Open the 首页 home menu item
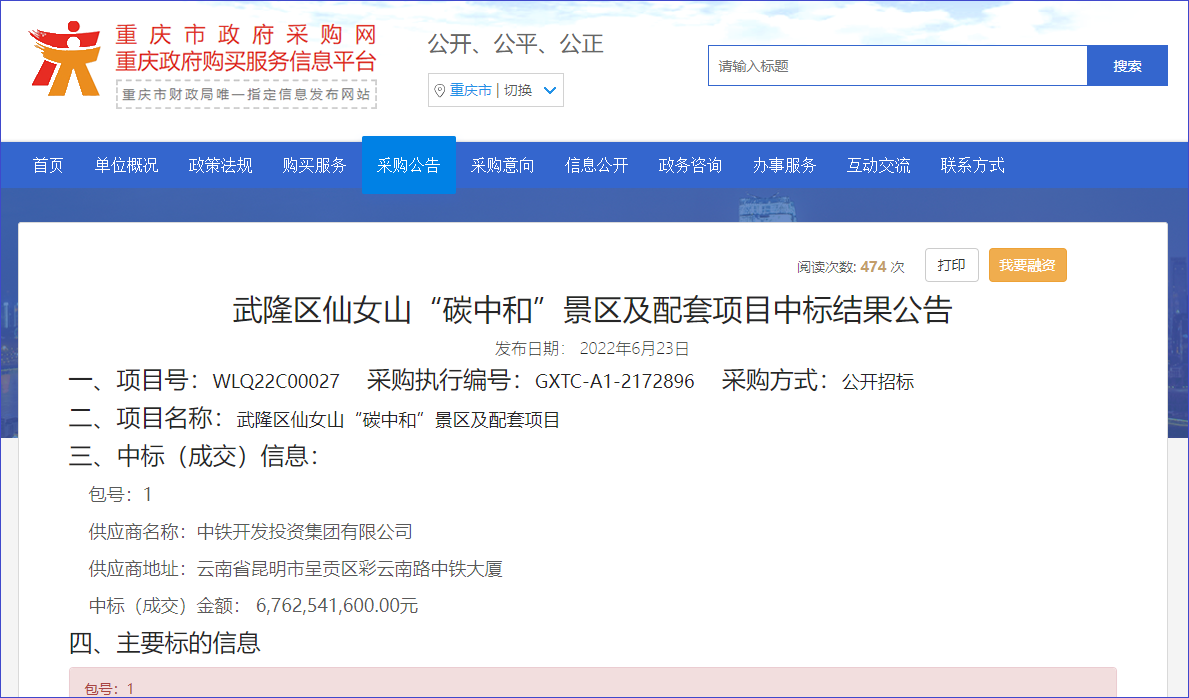The height and width of the screenshot is (698, 1189). [48, 166]
